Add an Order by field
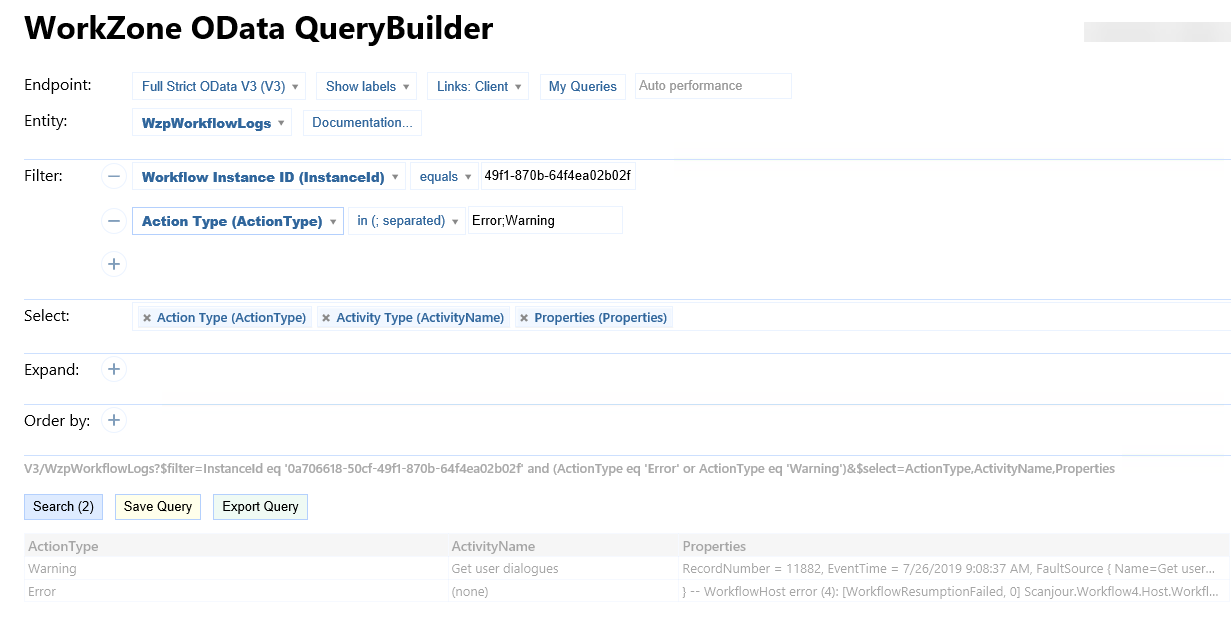The width and height of the screenshot is (1231, 619). (114, 421)
